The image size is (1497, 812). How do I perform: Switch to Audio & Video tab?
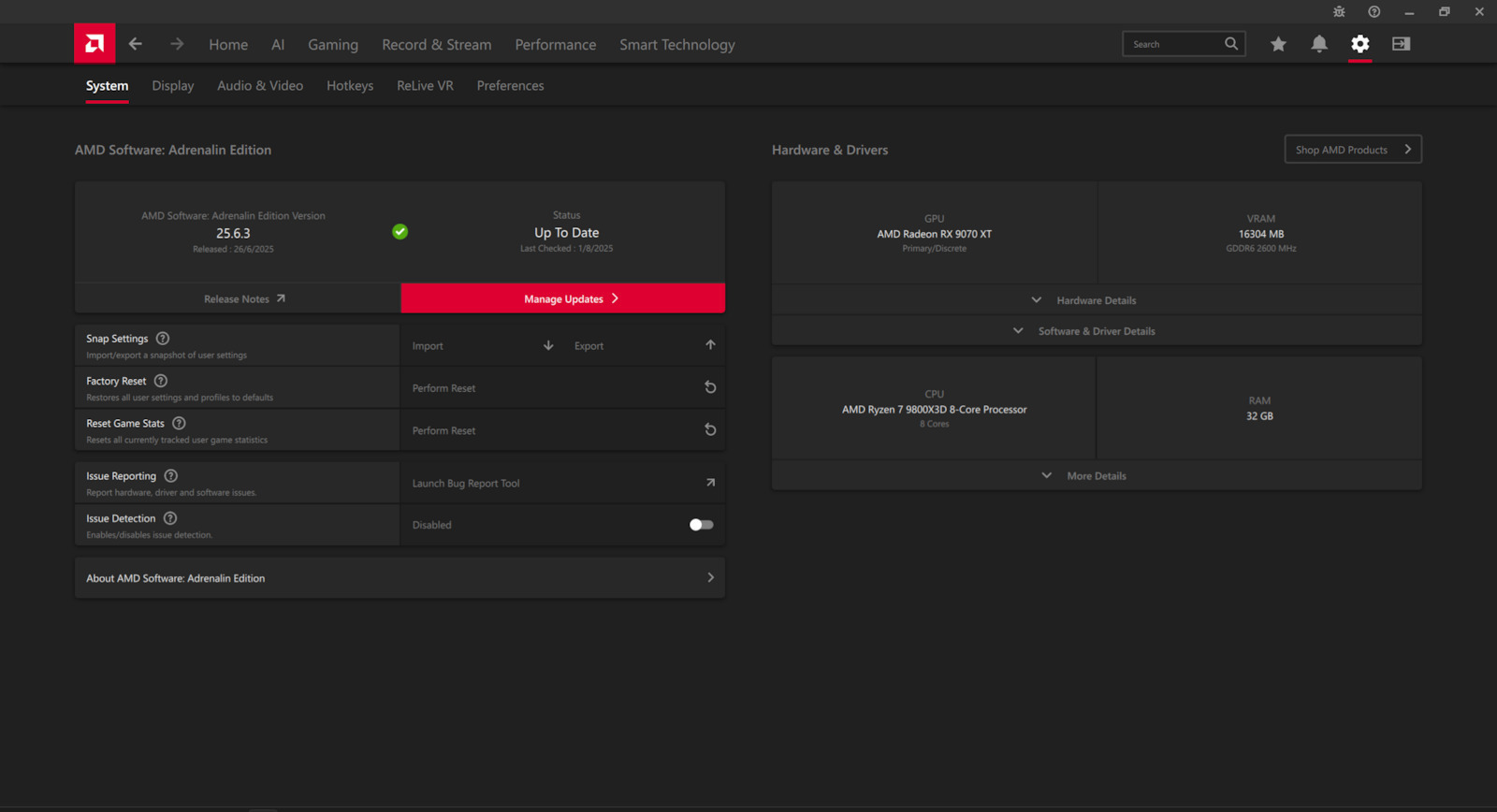(x=260, y=86)
